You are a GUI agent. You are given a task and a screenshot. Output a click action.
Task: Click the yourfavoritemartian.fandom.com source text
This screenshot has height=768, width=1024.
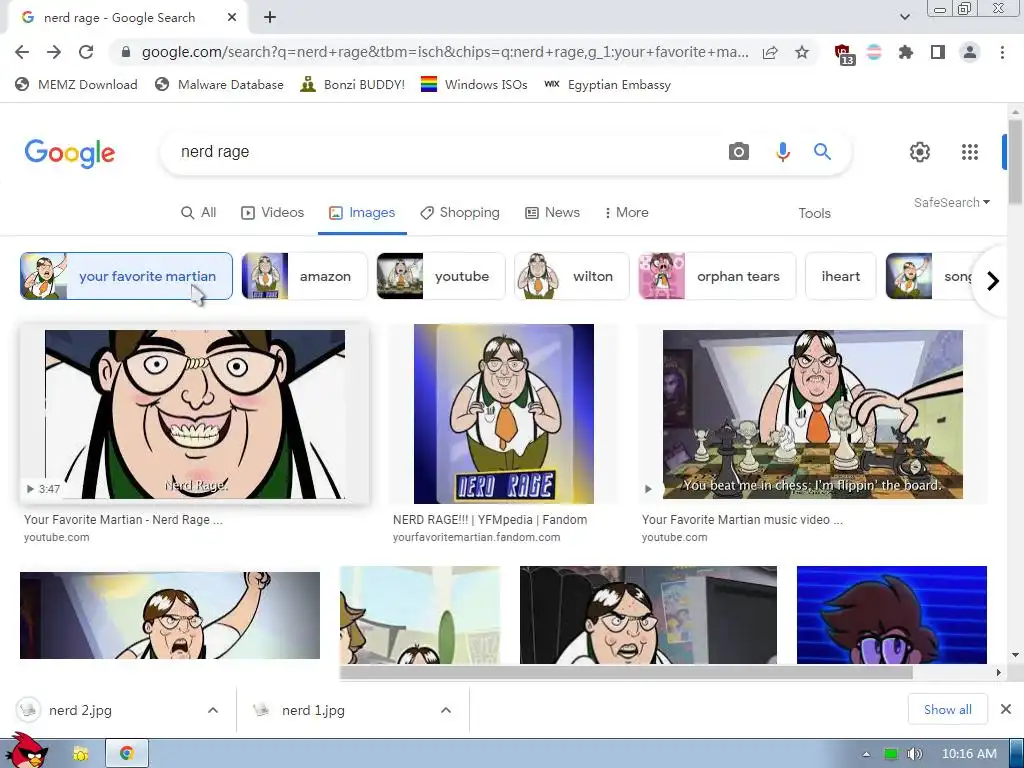point(477,537)
